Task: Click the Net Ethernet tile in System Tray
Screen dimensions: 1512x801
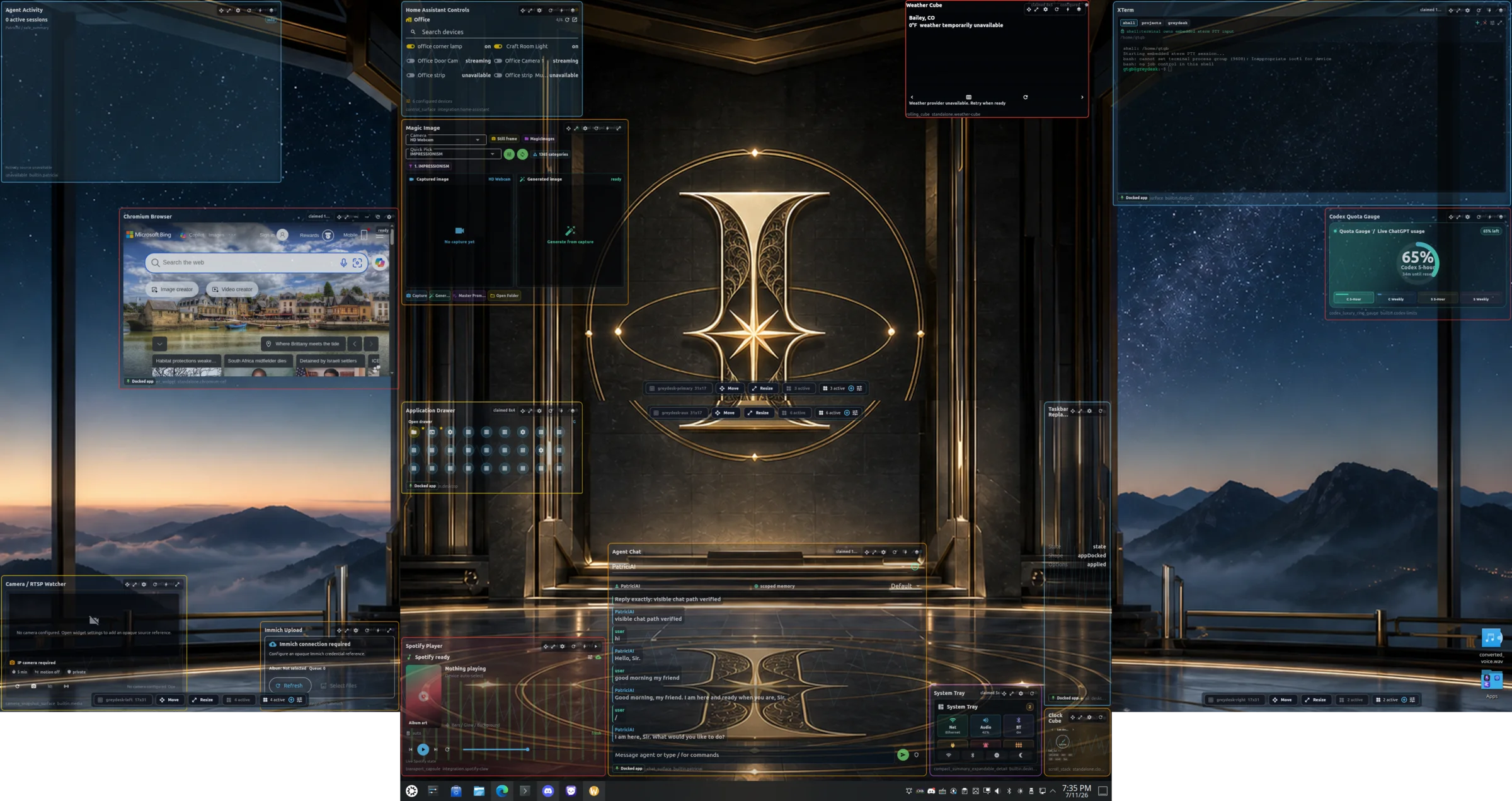Action: click(953, 725)
